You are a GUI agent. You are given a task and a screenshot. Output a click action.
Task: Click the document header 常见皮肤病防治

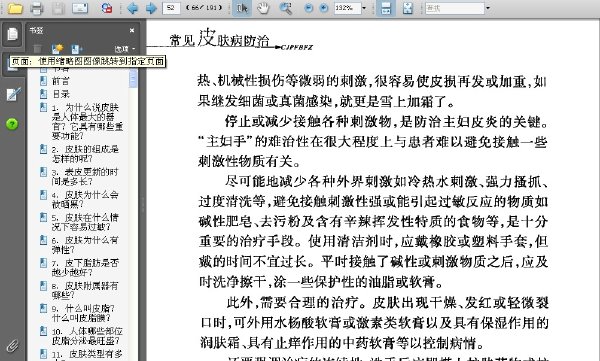(220, 38)
